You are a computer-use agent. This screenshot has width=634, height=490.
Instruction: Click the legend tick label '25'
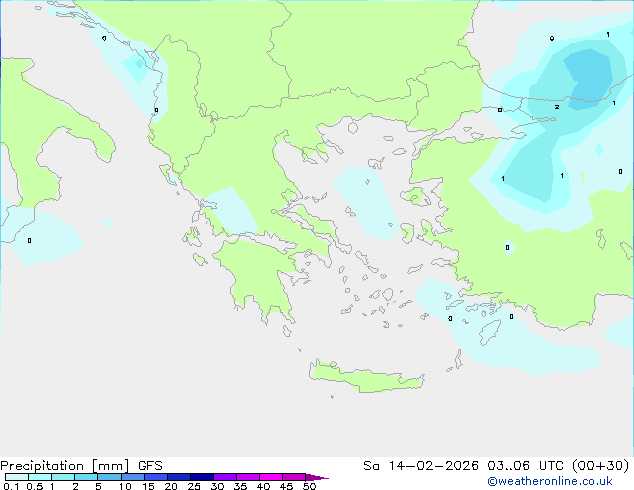tap(194, 486)
